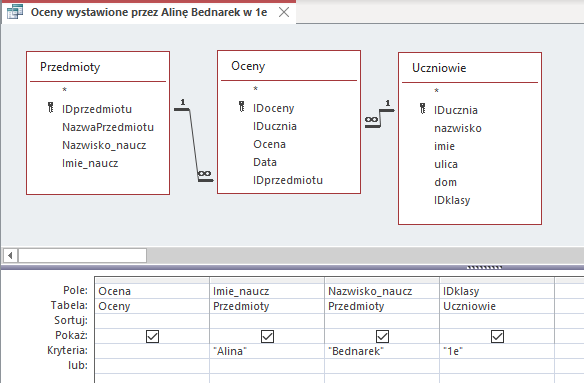Click the pane splitter grip handle

tap(484, 267)
